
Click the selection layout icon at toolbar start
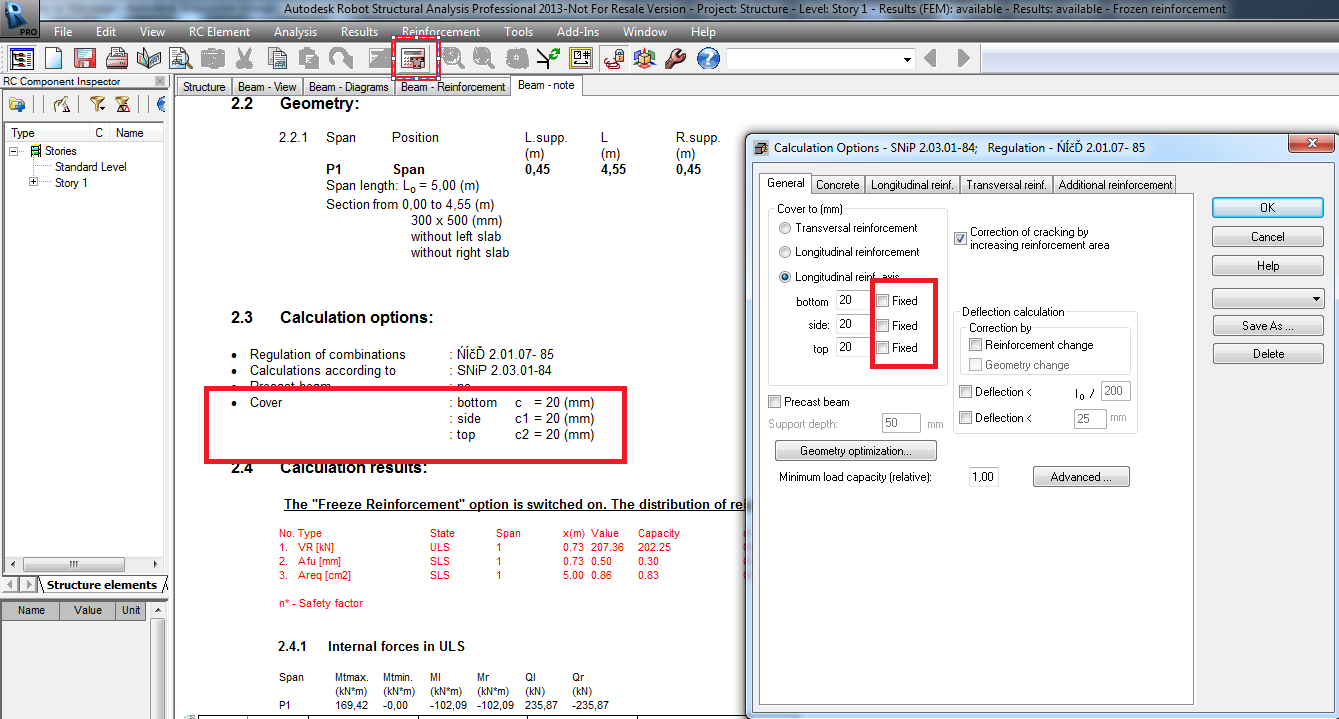tap(21, 59)
